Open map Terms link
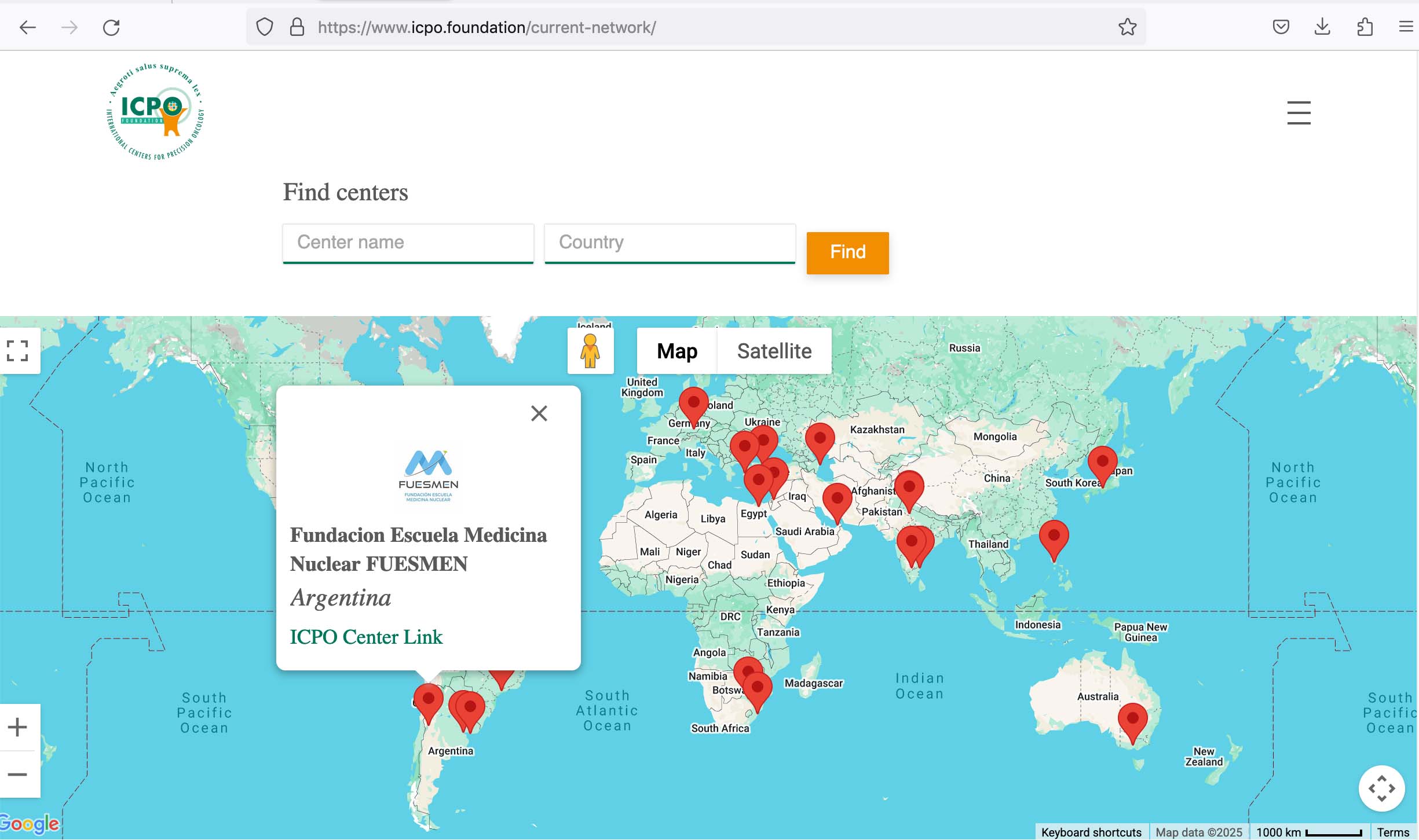Screen dimensions: 1419x840 1393,832
